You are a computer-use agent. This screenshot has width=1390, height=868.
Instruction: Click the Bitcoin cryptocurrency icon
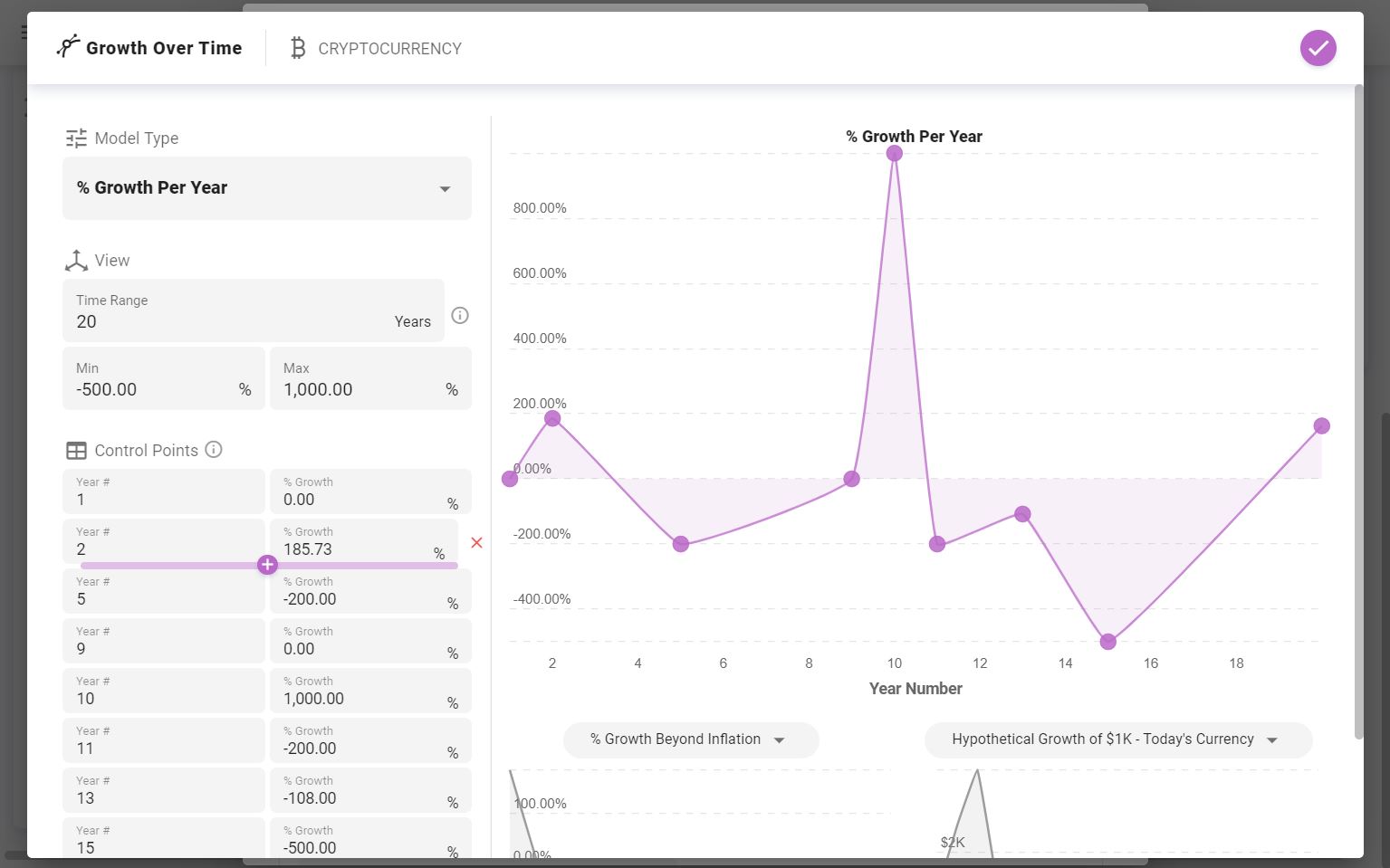coord(297,48)
